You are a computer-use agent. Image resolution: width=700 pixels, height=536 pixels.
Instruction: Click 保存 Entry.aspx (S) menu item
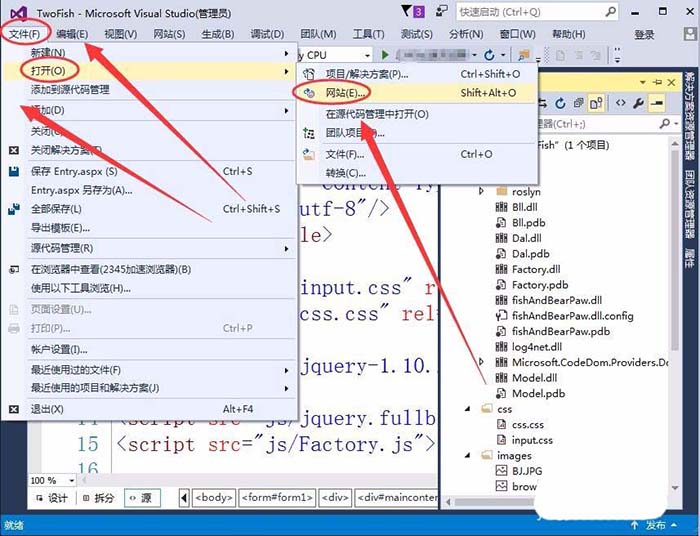click(150, 171)
